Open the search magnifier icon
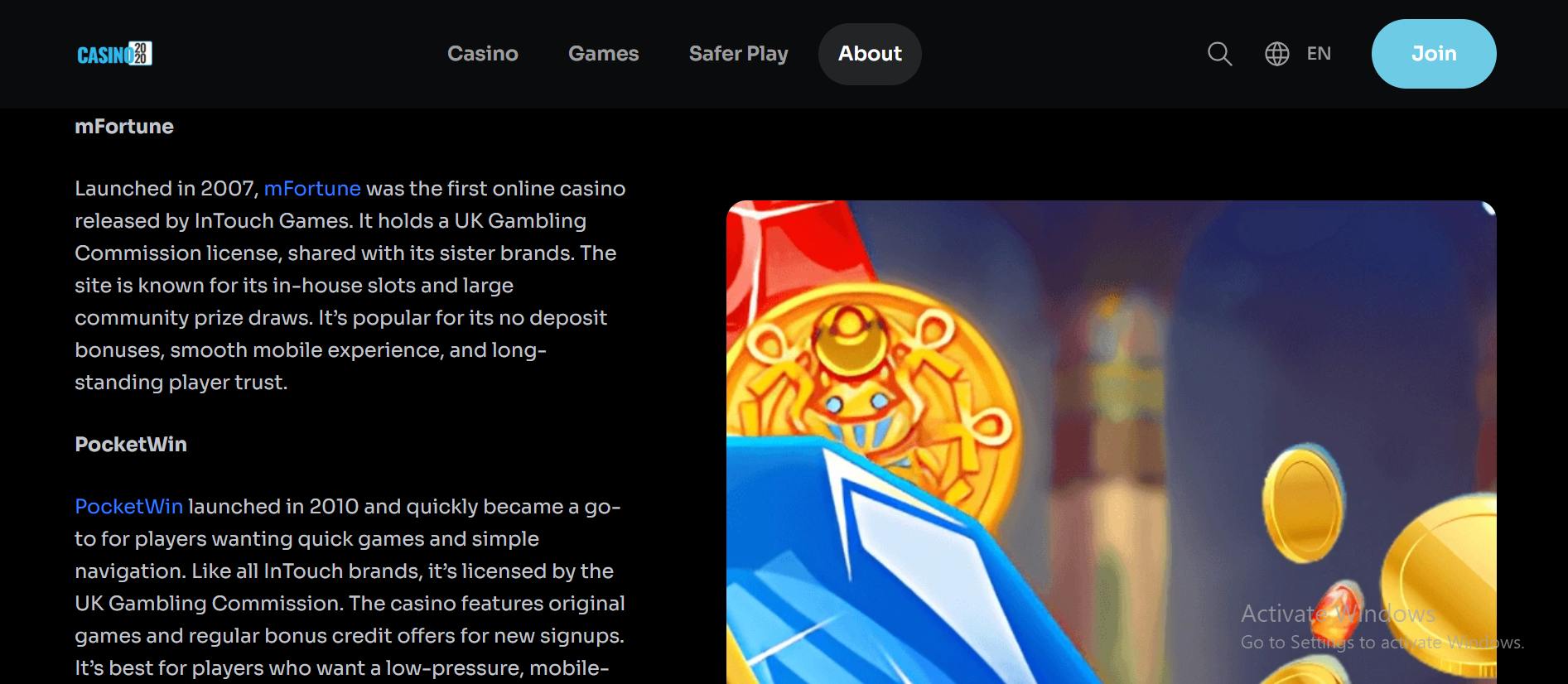 click(1219, 54)
